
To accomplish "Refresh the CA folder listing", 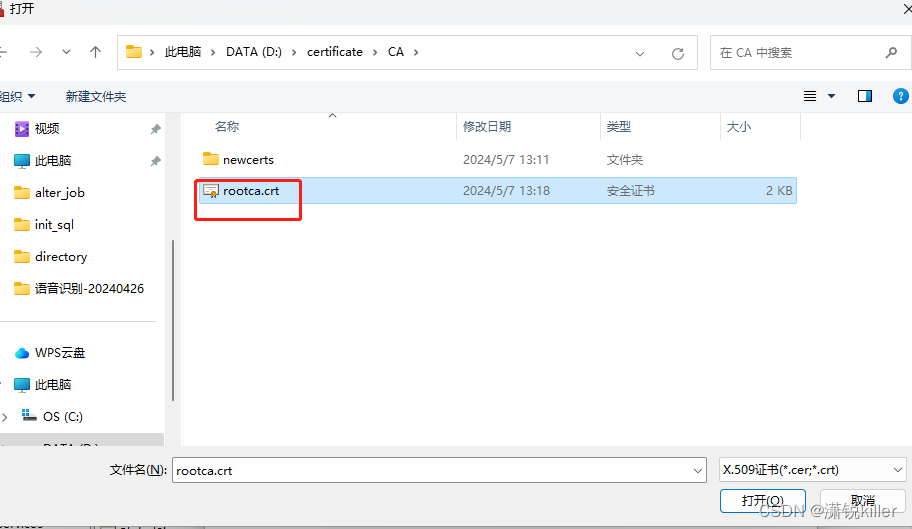I will 678,53.
